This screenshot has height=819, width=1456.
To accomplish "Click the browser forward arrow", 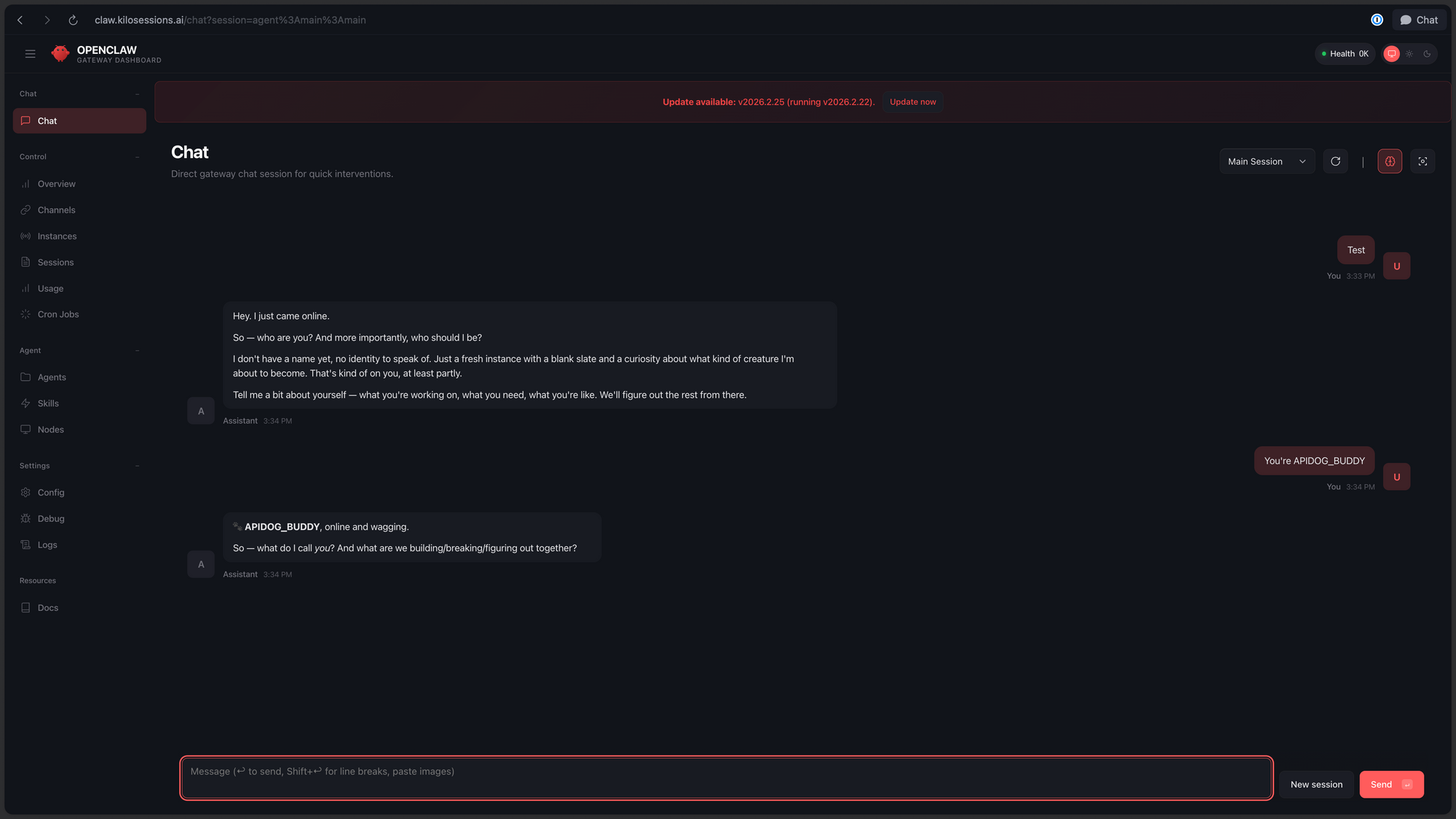I will (x=47, y=20).
